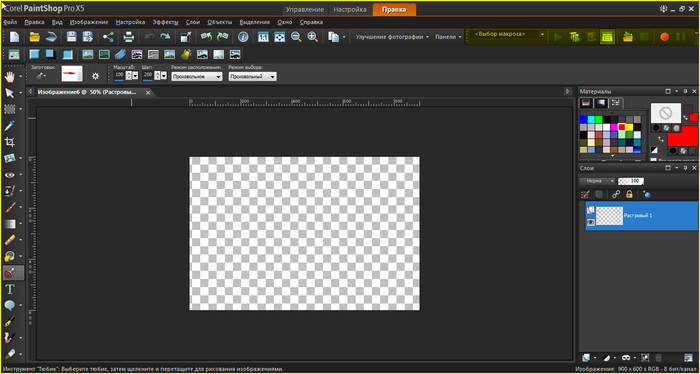The width and height of the screenshot is (700, 374).
Task: Select the Paint Brush tool
Action: click(x=9, y=207)
